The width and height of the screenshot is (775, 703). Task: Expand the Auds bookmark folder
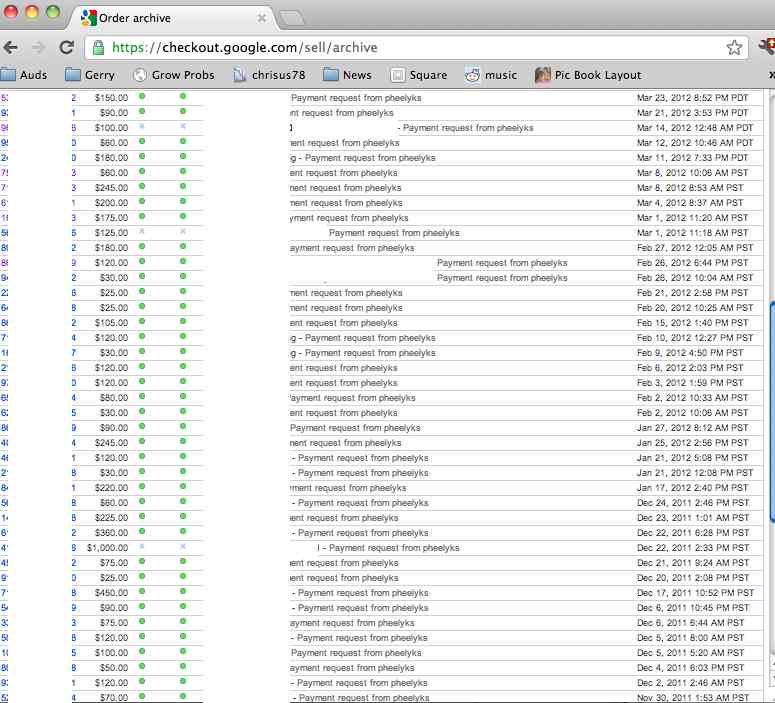click(24, 75)
